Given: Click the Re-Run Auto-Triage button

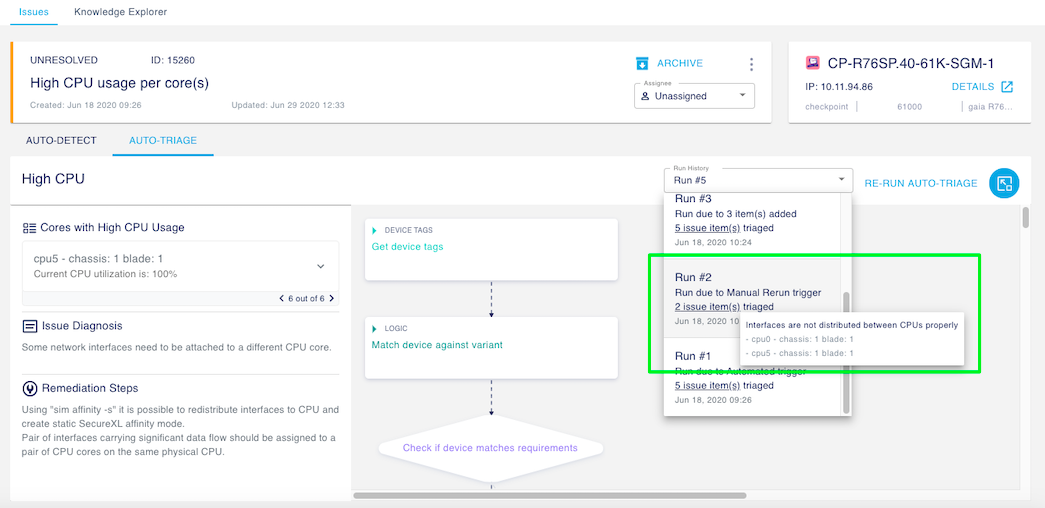Looking at the screenshot, I should coord(920,183).
